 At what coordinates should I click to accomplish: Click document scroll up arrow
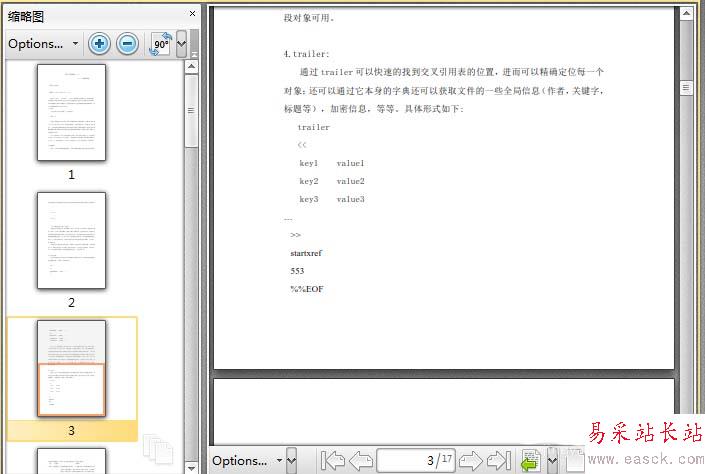coord(686,13)
